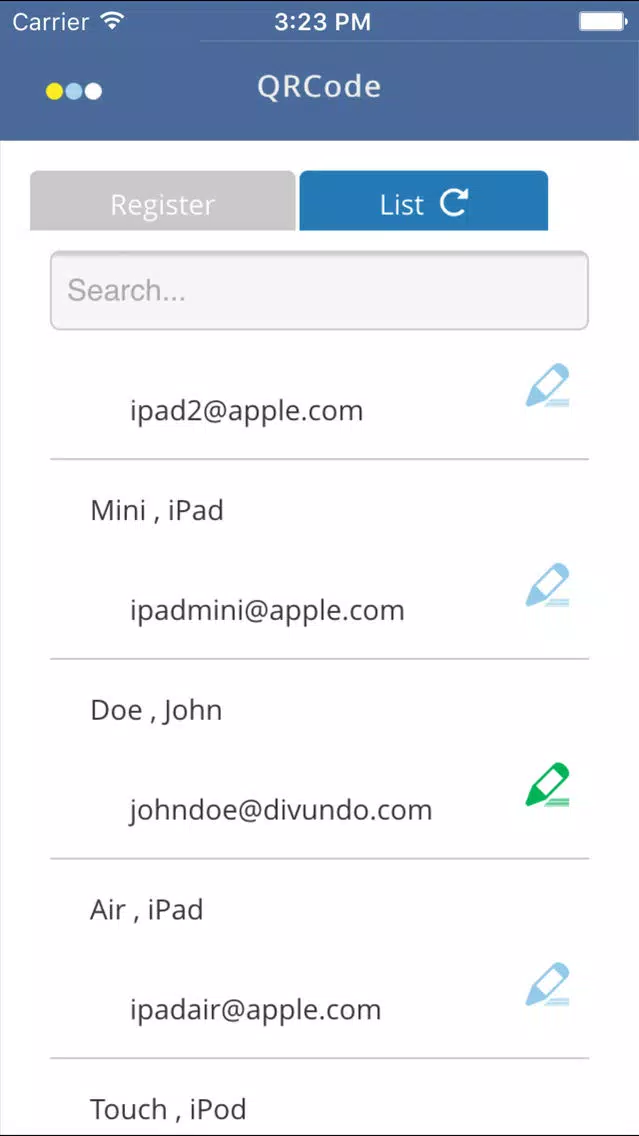
Task: Select the List tab
Action: [424, 201]
